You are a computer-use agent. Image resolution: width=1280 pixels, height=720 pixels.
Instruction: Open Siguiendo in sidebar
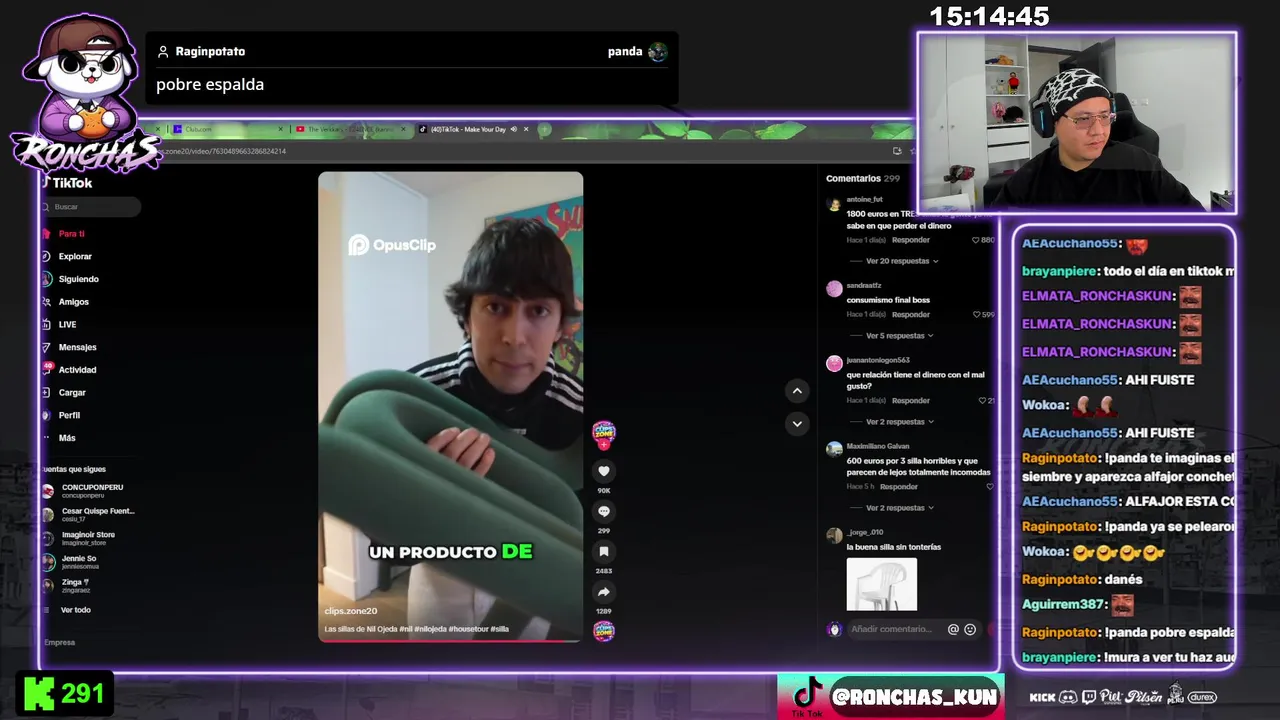click(x=78, y=279)
